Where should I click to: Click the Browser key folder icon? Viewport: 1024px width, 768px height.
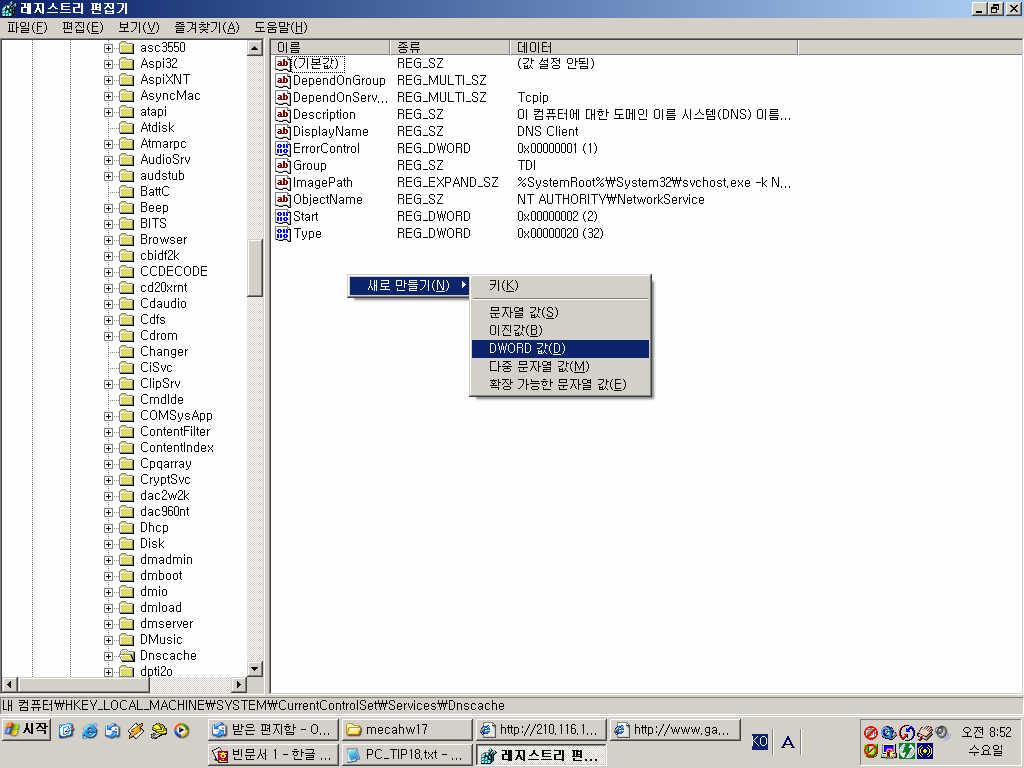click(x=126, y=239)
